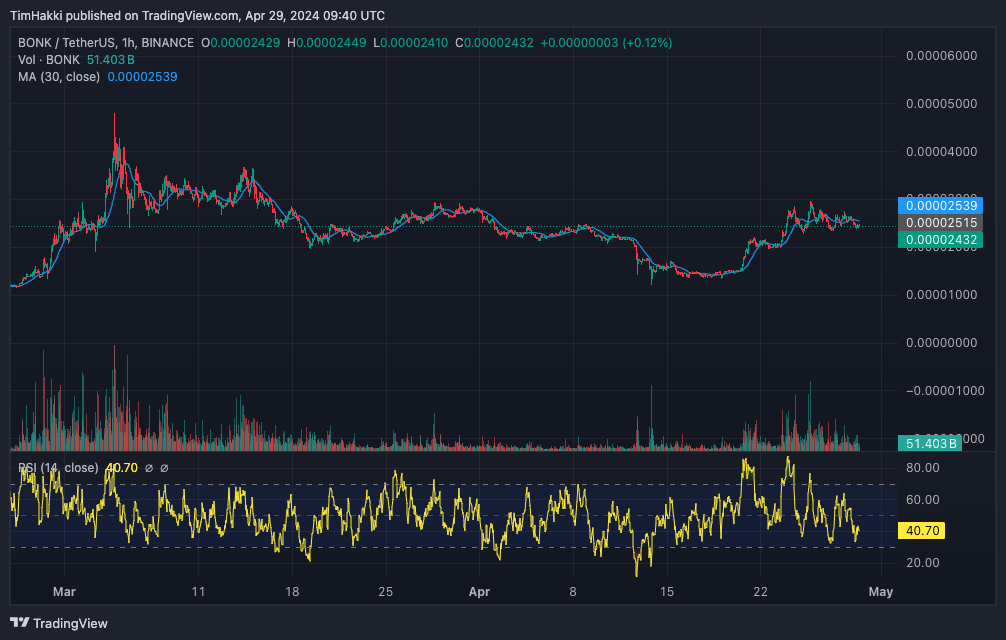
Task: Click the 0.00000000 price axis label
Action: click(x=941, y=343)
